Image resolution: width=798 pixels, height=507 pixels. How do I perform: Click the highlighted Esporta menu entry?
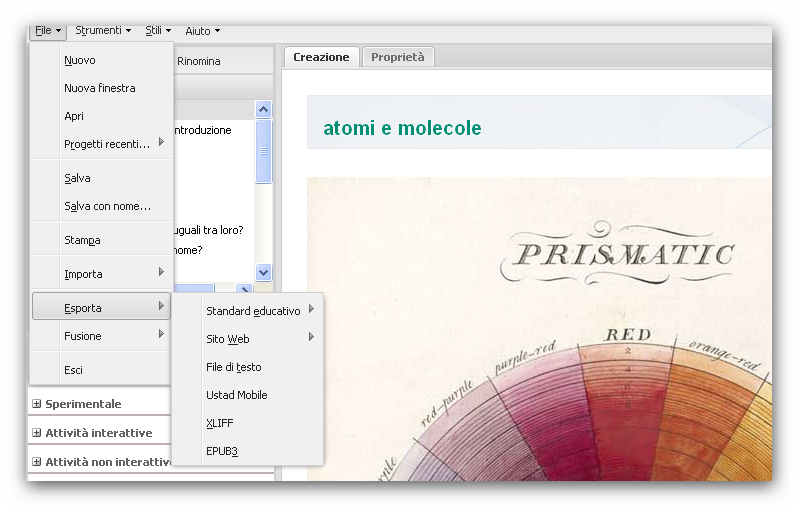pyautogui.click(x=101, y=306)
